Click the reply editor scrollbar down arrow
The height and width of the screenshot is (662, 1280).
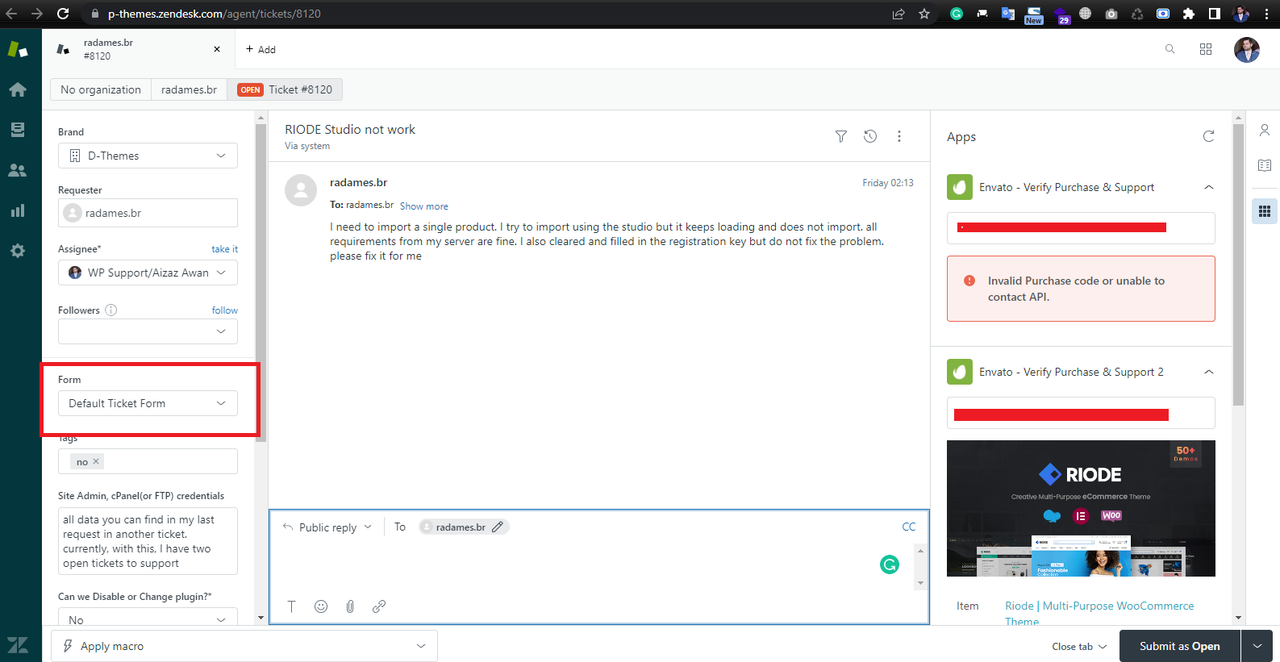point(921,583)
